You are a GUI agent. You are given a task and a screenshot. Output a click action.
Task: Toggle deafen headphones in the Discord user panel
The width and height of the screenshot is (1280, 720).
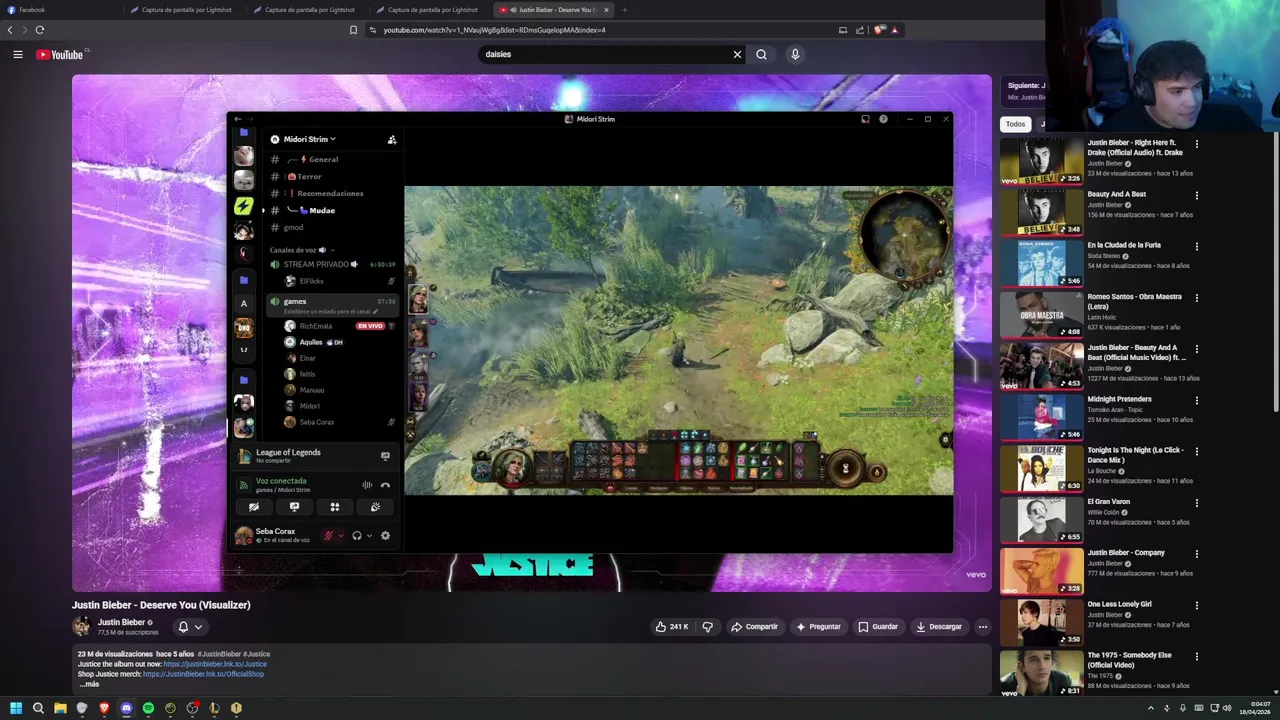[357, 536]
